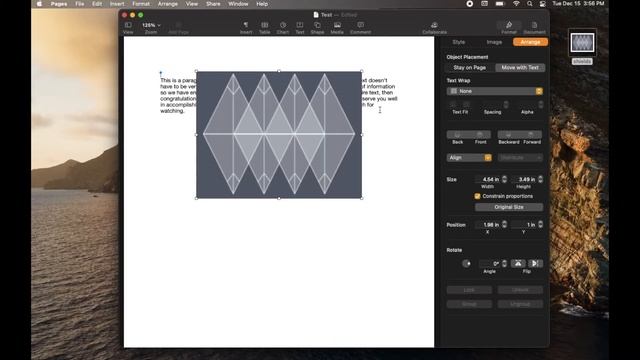
Task: Click the Text box toolbar icon
Action: 300,25
